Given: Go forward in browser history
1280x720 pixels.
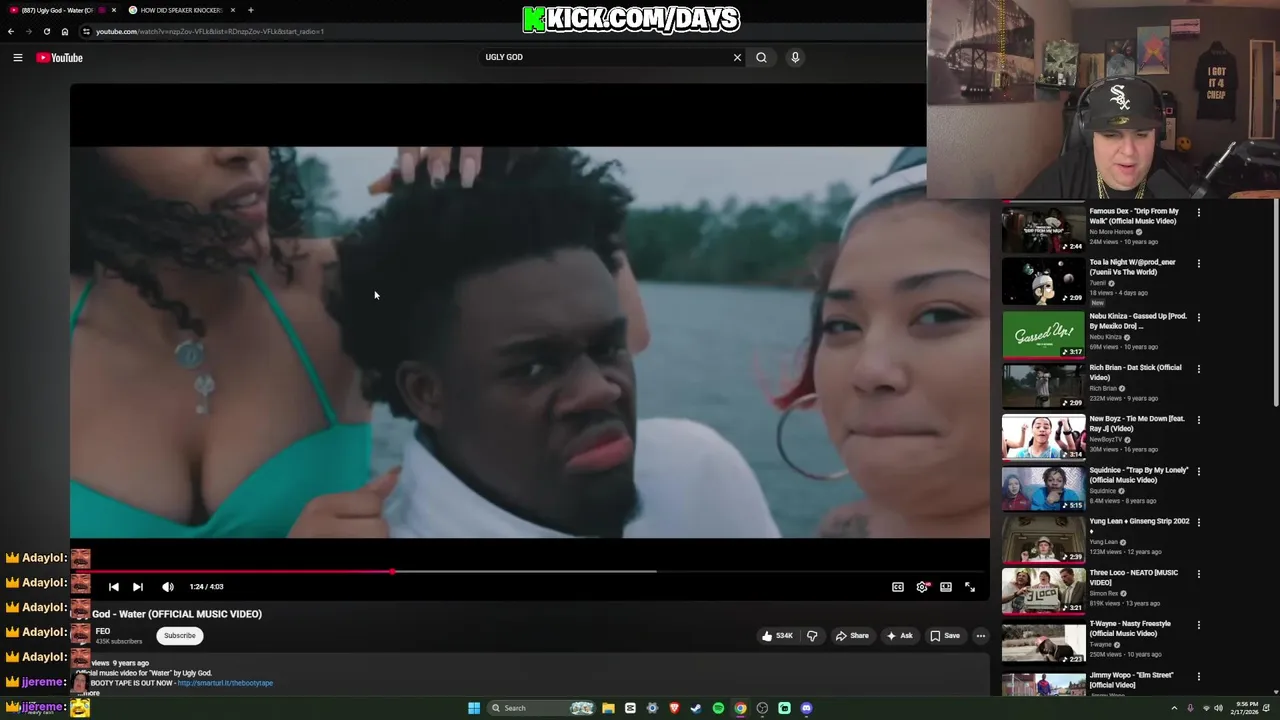Looking at the screenshot, I should [28, 31].
